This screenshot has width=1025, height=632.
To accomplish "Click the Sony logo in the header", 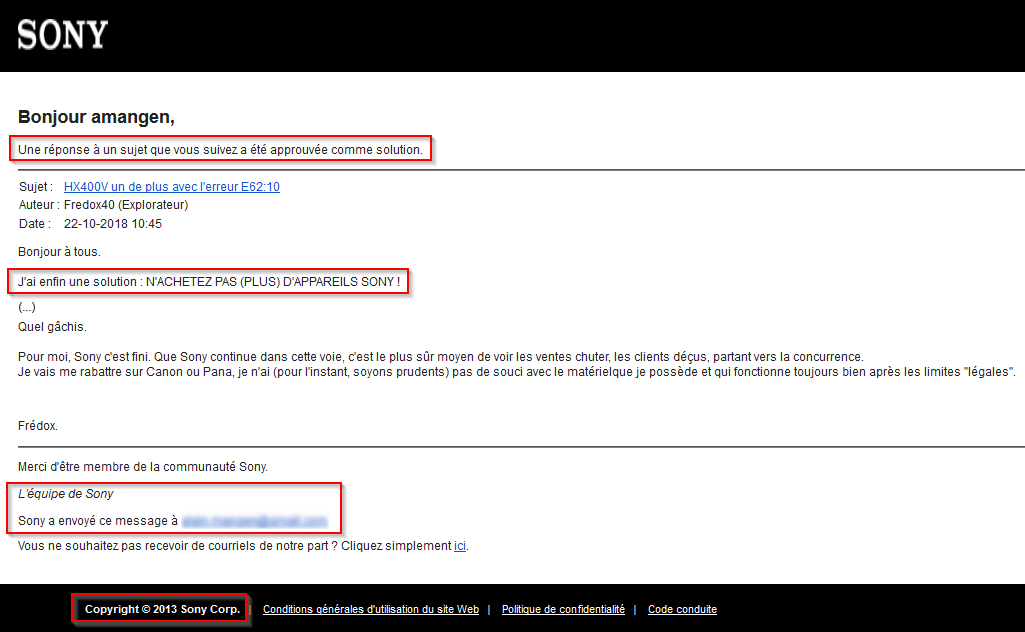I will tap(62, 35).
